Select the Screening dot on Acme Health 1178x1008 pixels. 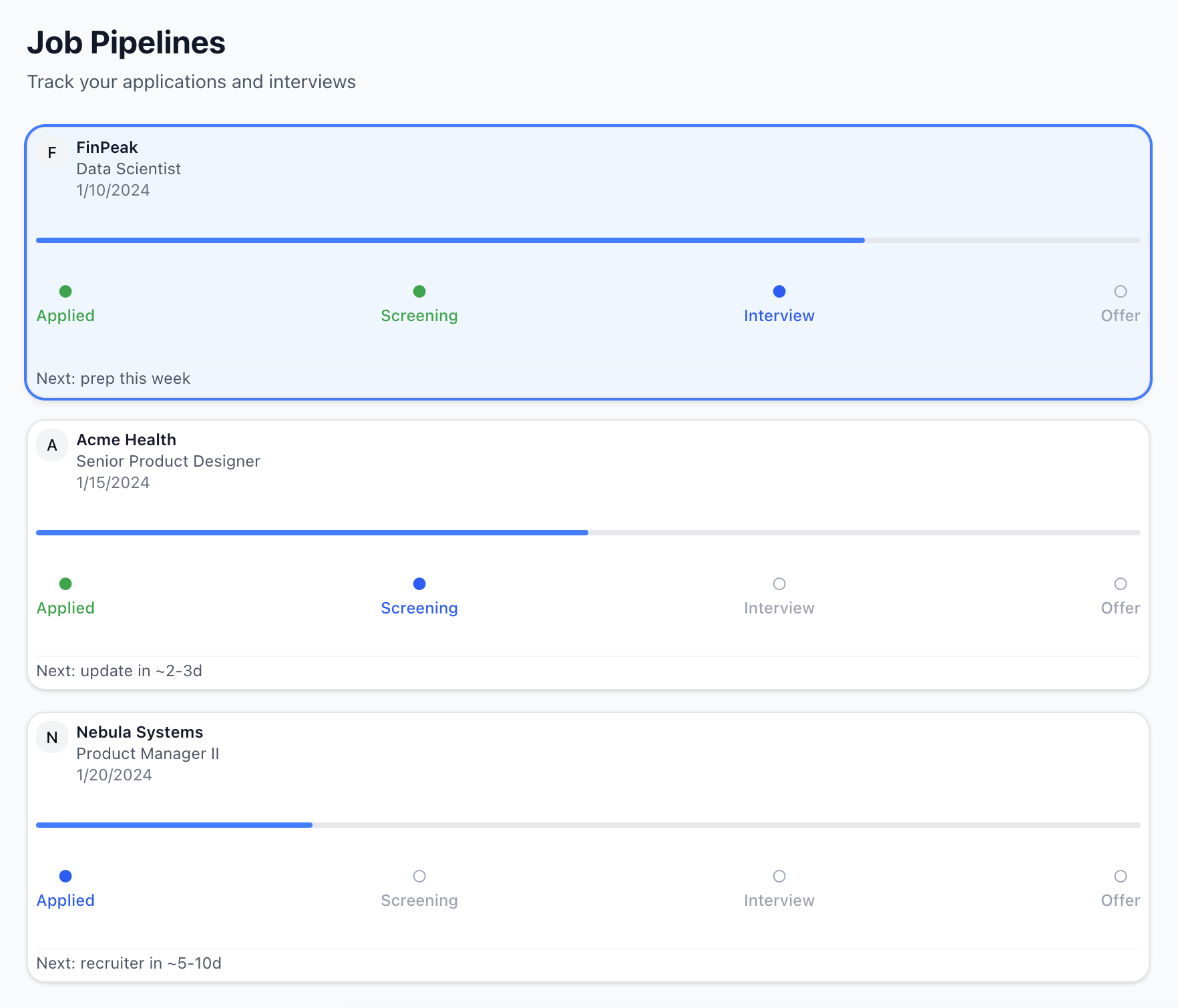click(419, 583)
